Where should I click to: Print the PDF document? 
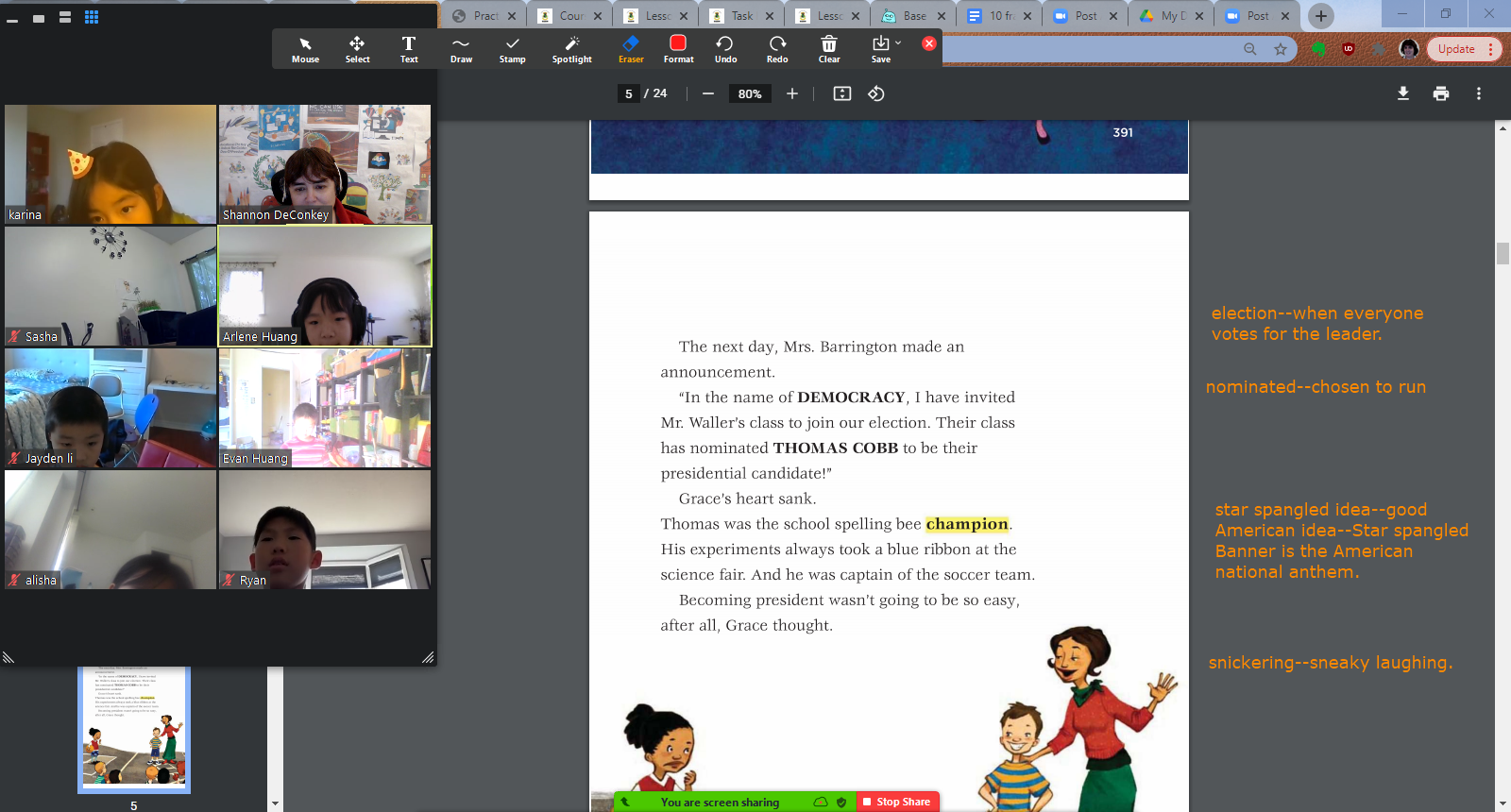(x=1441, y=93)
